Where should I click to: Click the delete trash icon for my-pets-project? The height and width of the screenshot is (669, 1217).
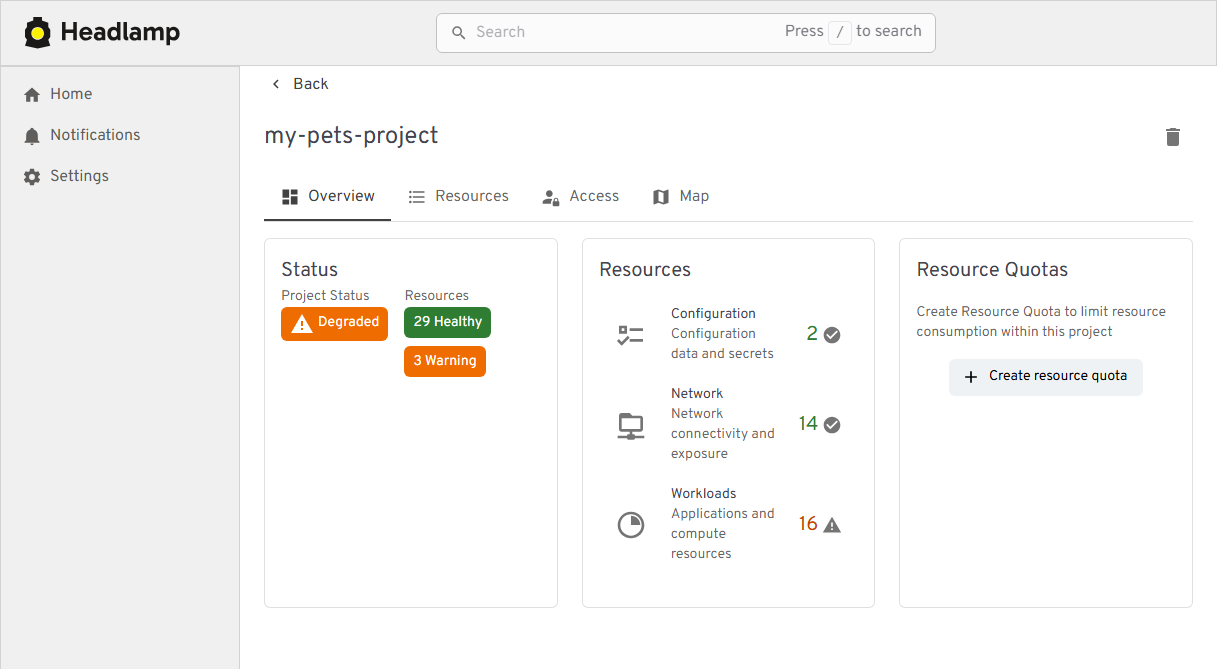[1173, 137]
